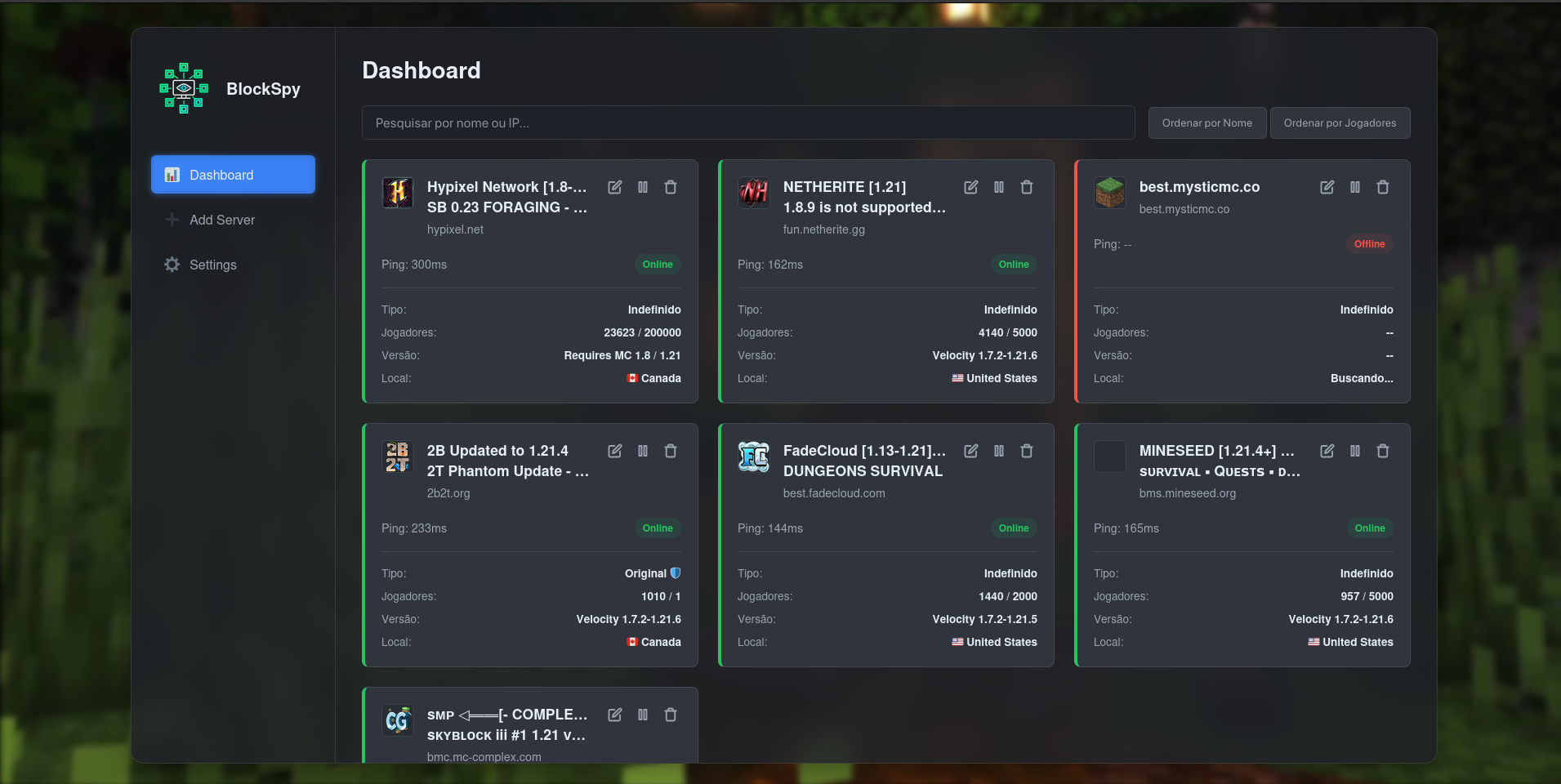Click the BlockSpy logo icon
This screenshot has height=784, width=1561.
tap(184, 88)
